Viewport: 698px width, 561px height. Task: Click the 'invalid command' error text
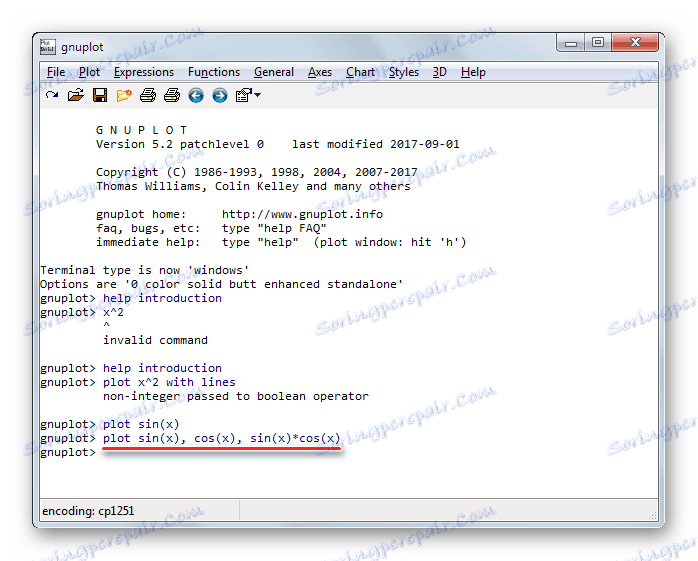tap(155, 341)
